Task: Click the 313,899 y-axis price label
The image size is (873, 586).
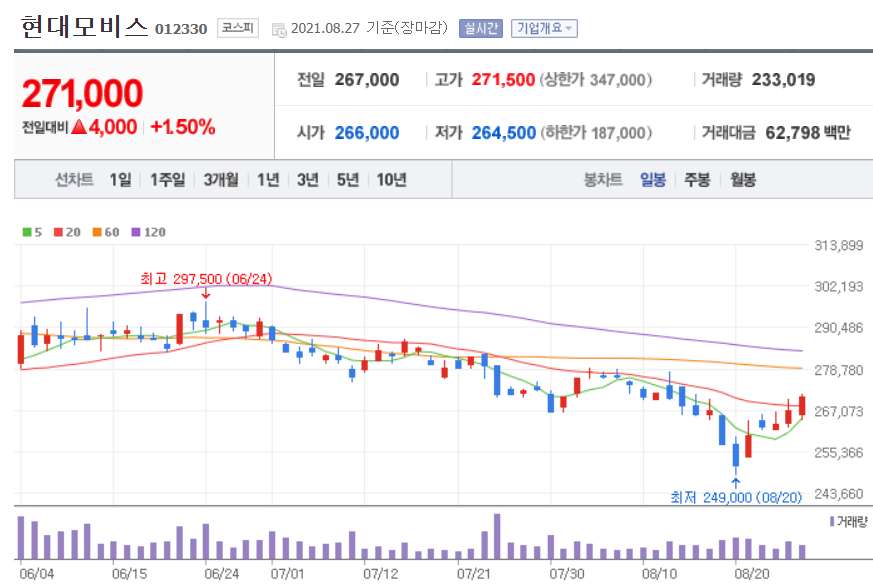Action: click(x=838, y=245)
